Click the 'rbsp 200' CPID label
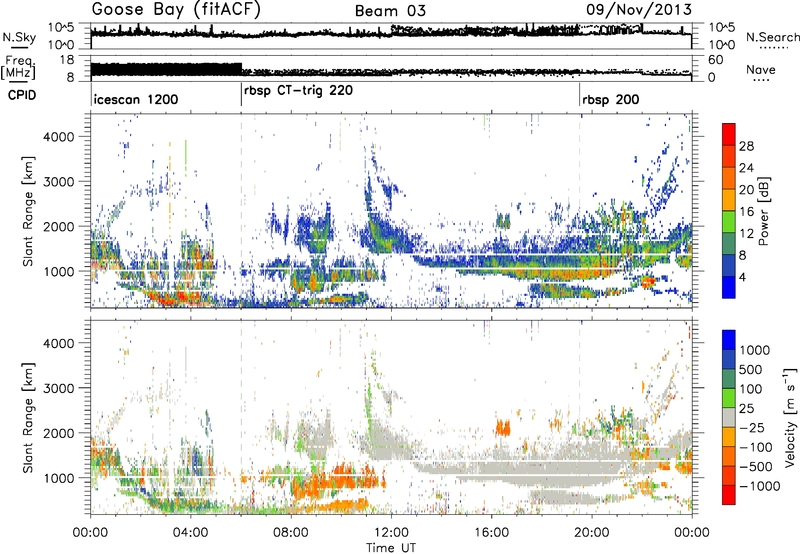 [x=611, y=99]
